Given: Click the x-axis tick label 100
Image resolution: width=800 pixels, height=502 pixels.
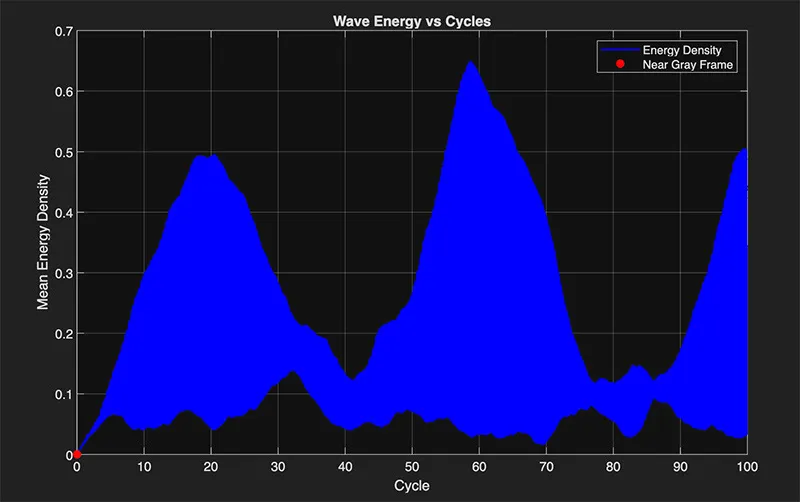Looking at the screenshot, I should (x=747, y=467).
